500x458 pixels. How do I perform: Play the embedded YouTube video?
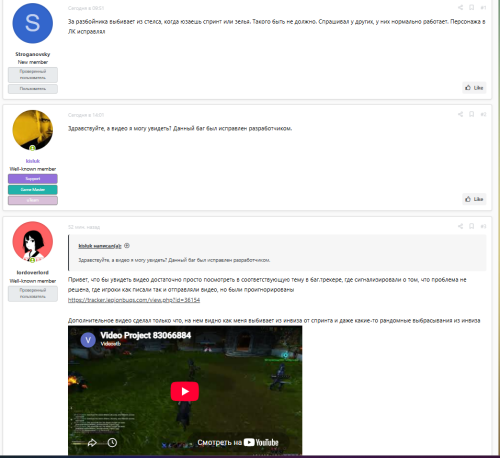pyautogui.click(x=185, y=391)
